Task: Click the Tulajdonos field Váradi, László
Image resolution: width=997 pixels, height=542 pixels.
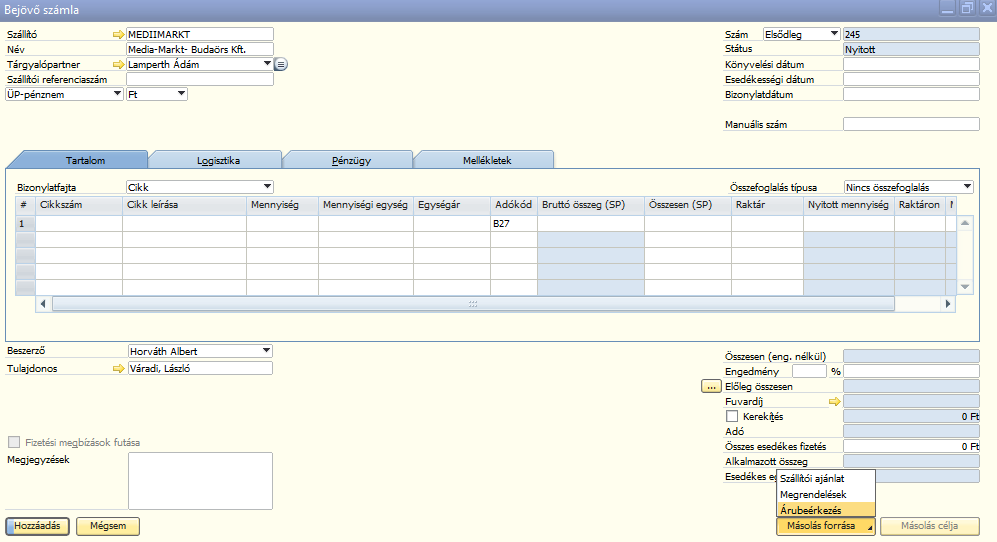Action: 200,368
